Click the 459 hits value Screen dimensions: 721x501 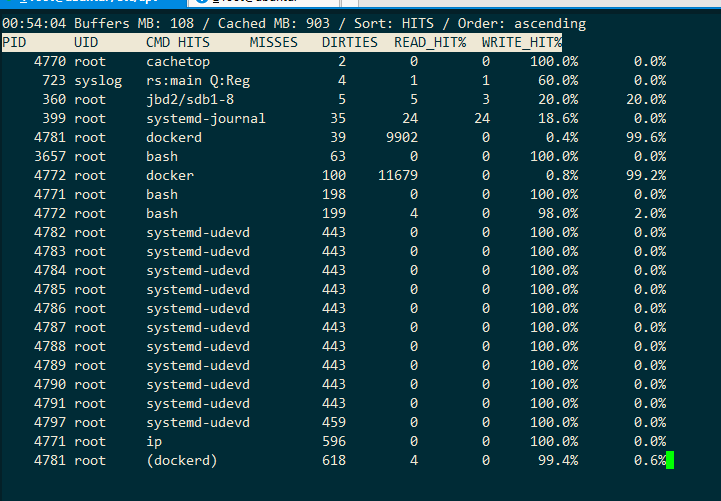pos(334,422)
